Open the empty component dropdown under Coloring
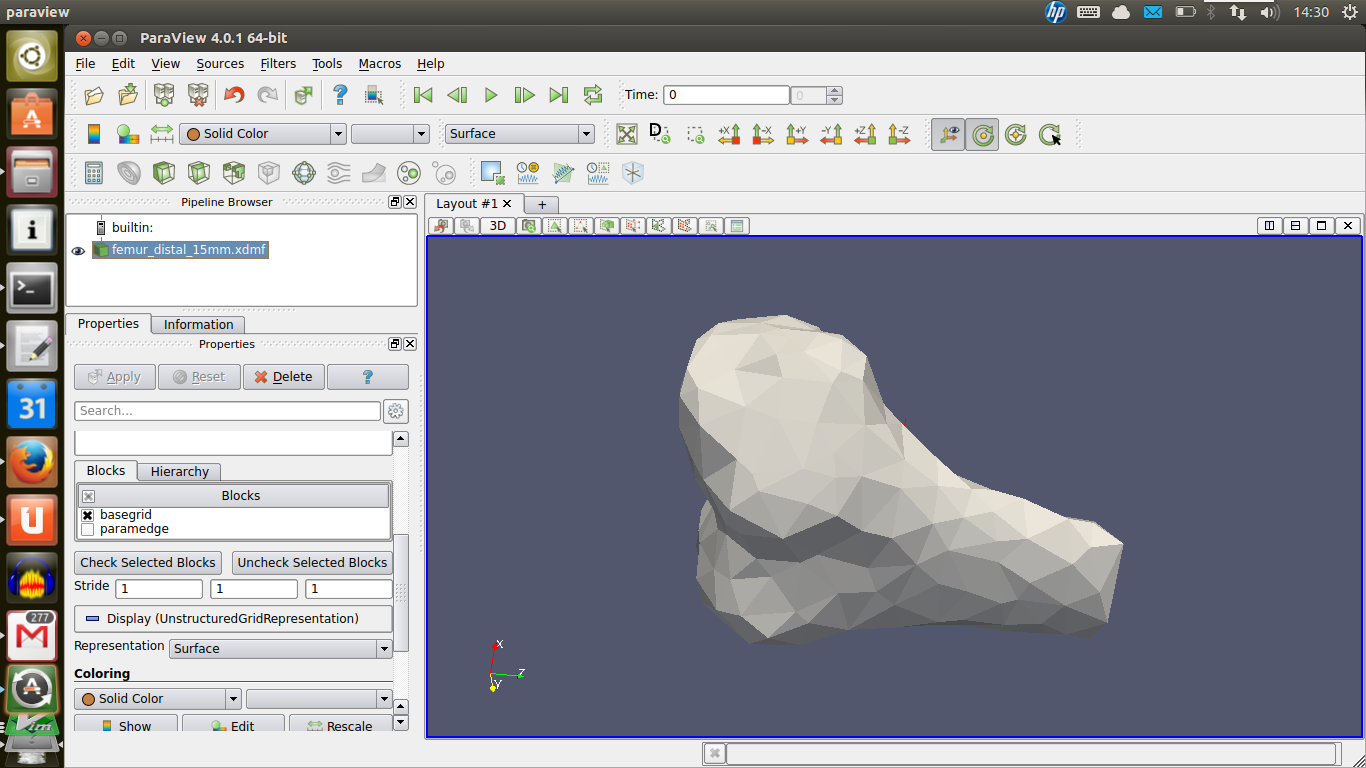Viewport: 1366px width, 768px height. click(x=319, y=699)
